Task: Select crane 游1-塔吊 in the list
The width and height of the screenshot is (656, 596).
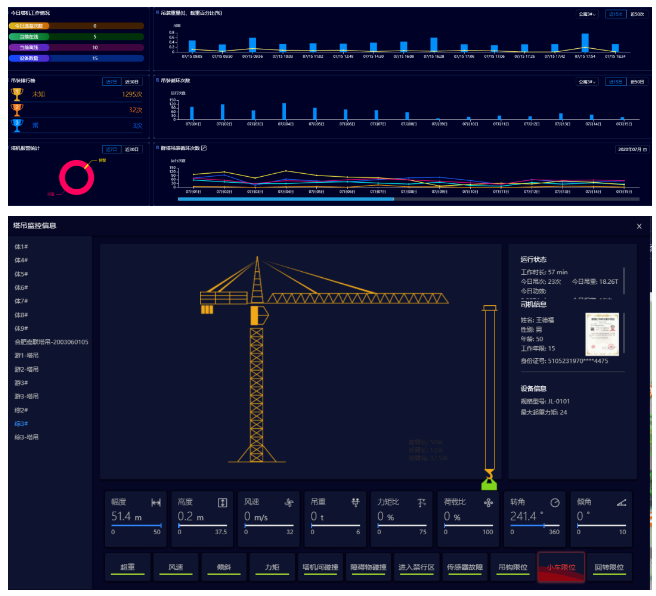Action: click(x=25, y=355)
